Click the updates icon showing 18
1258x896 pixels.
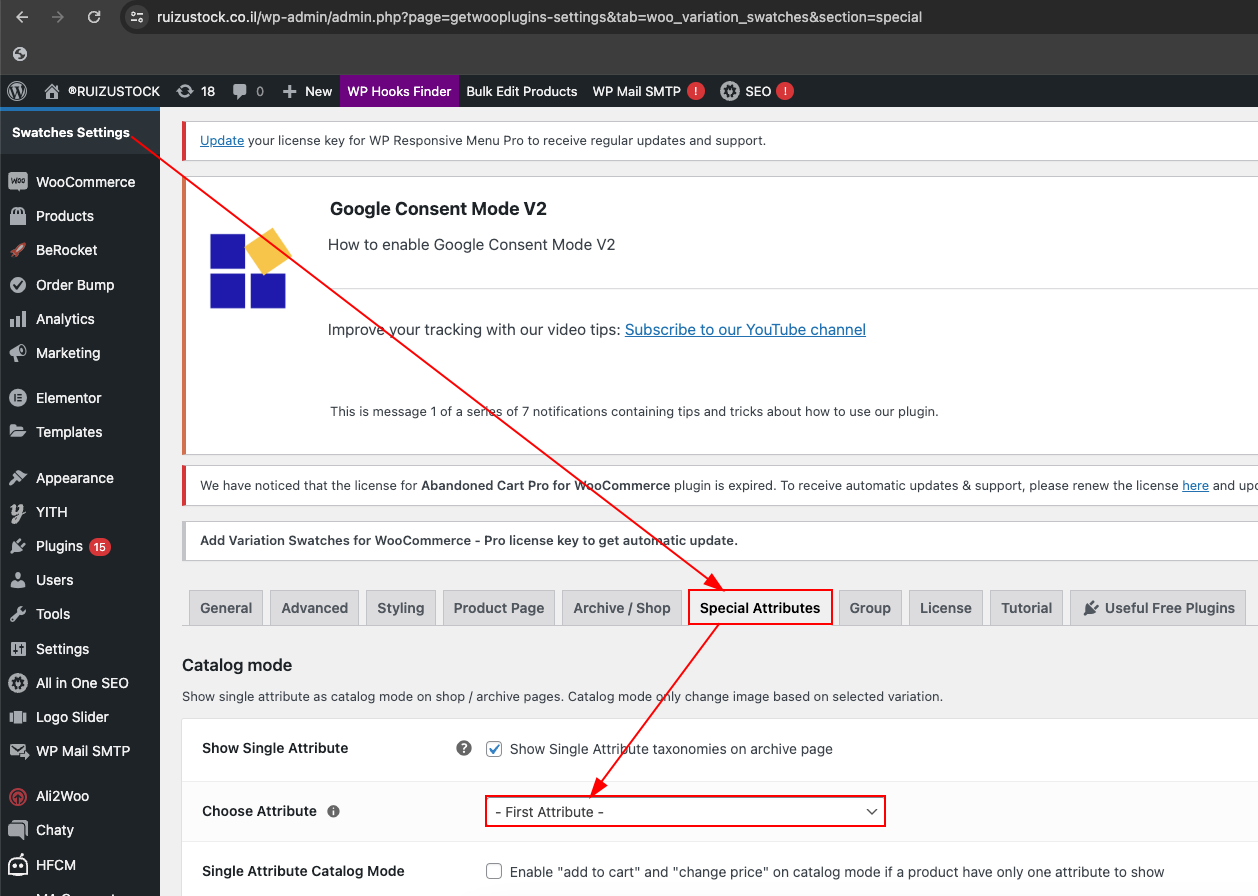click(x=185, y=91)
